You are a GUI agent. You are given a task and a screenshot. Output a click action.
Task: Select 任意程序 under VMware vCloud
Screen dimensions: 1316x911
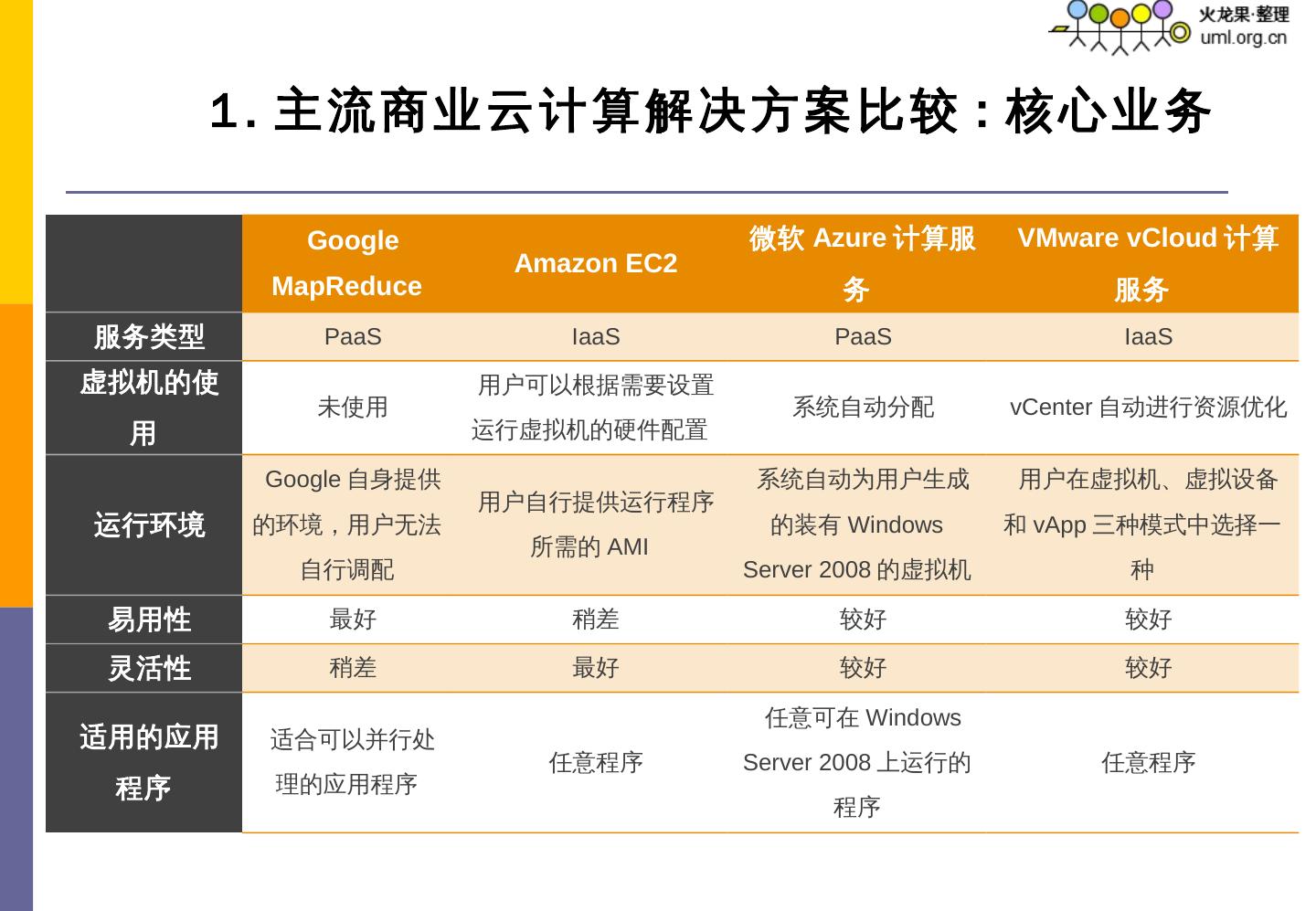(1148, 762)
